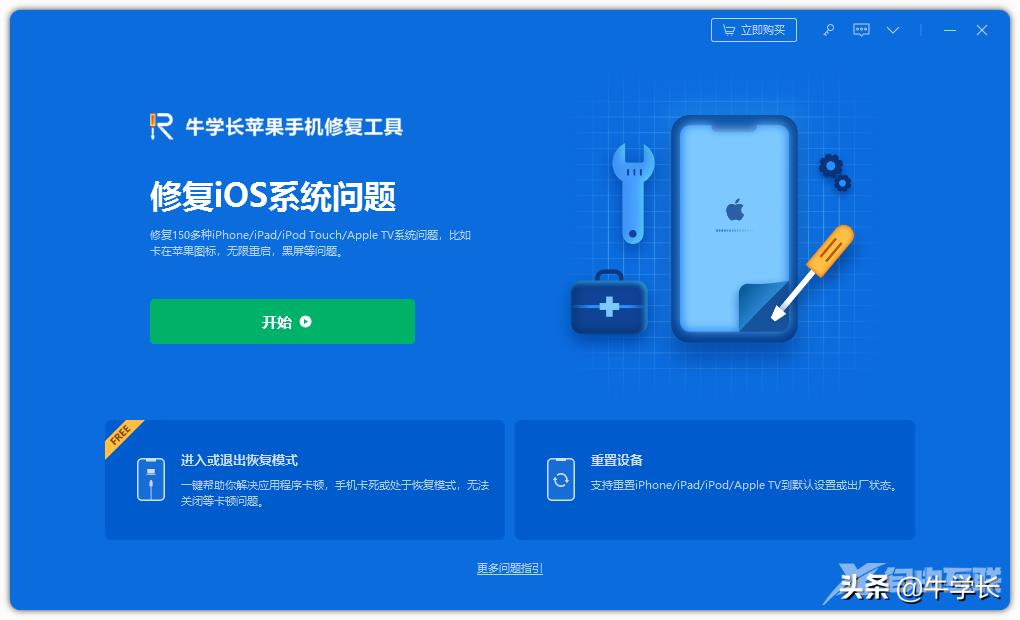Minimize the repair tool window
Image resolution: width=1020 pixels, height=620 pixels.
[x=950, y=30]
